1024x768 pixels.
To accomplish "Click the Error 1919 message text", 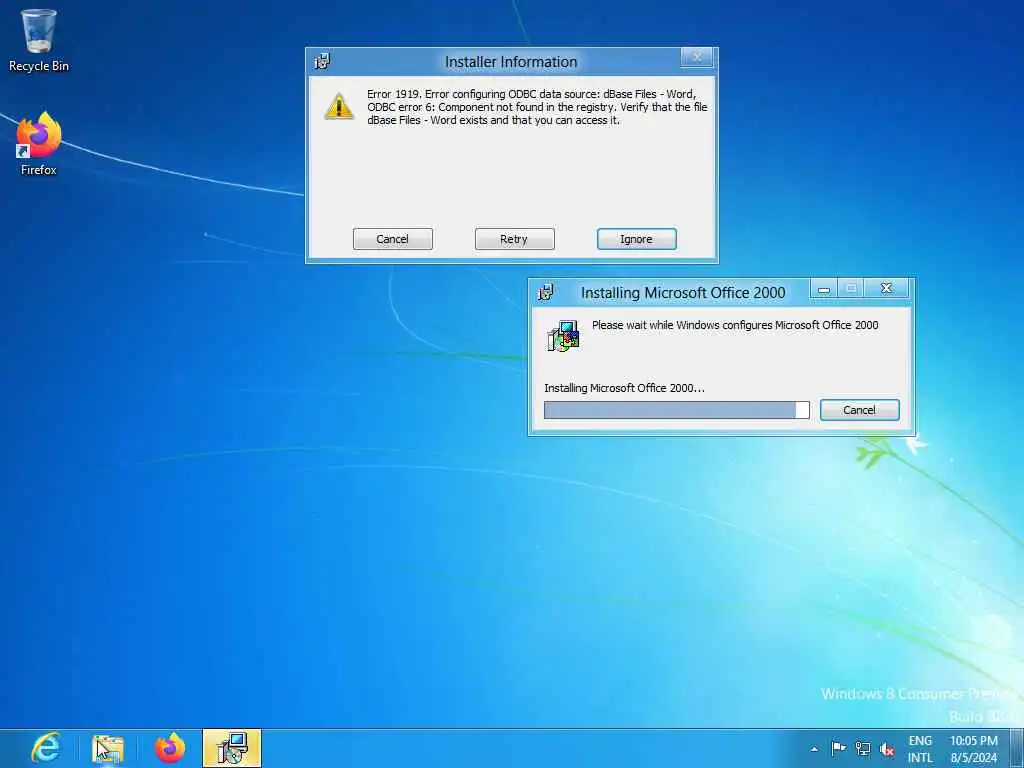I will (x=537, y=107).
